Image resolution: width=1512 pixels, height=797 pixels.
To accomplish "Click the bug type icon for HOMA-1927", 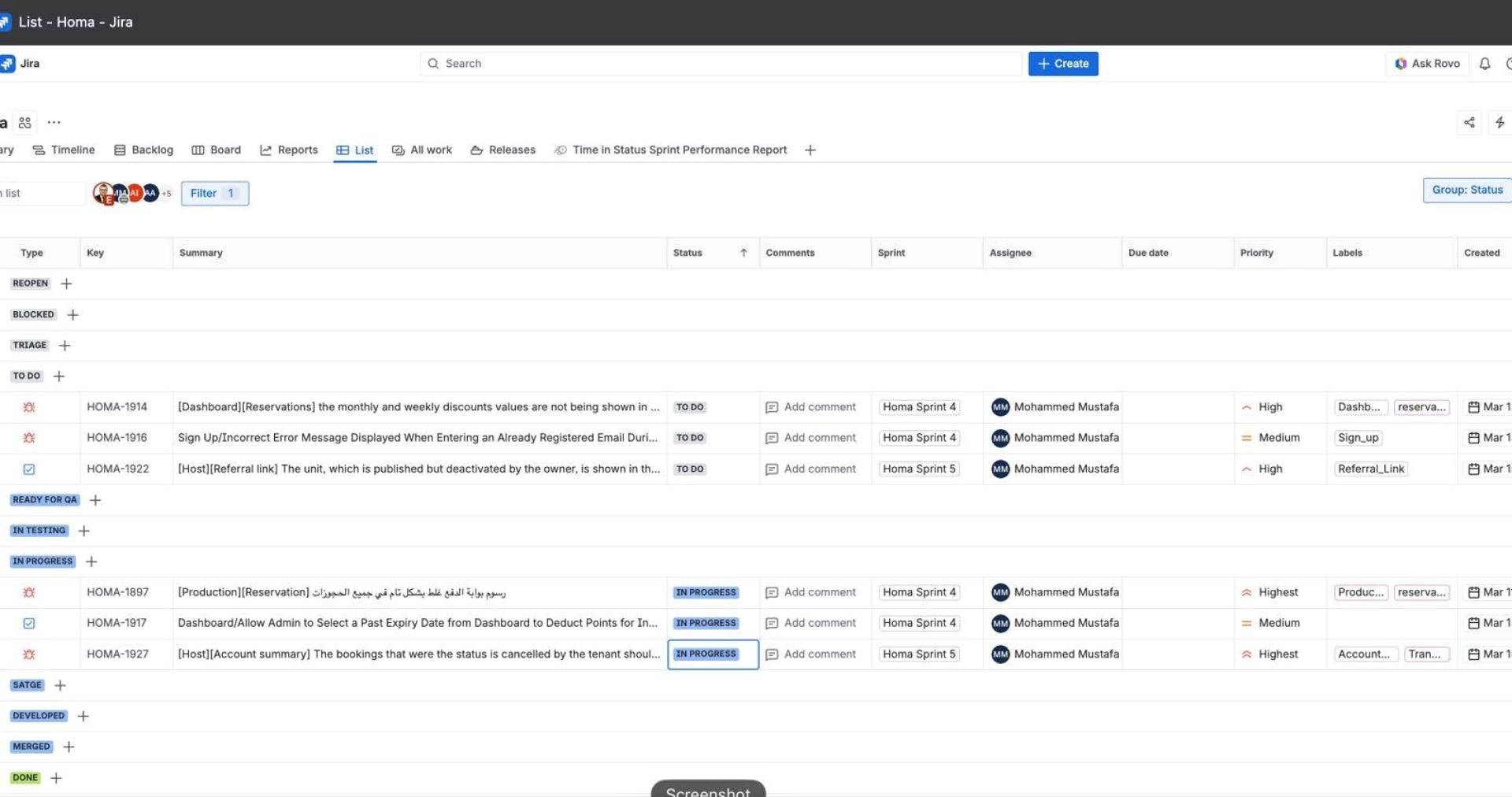I will point(29,654).
